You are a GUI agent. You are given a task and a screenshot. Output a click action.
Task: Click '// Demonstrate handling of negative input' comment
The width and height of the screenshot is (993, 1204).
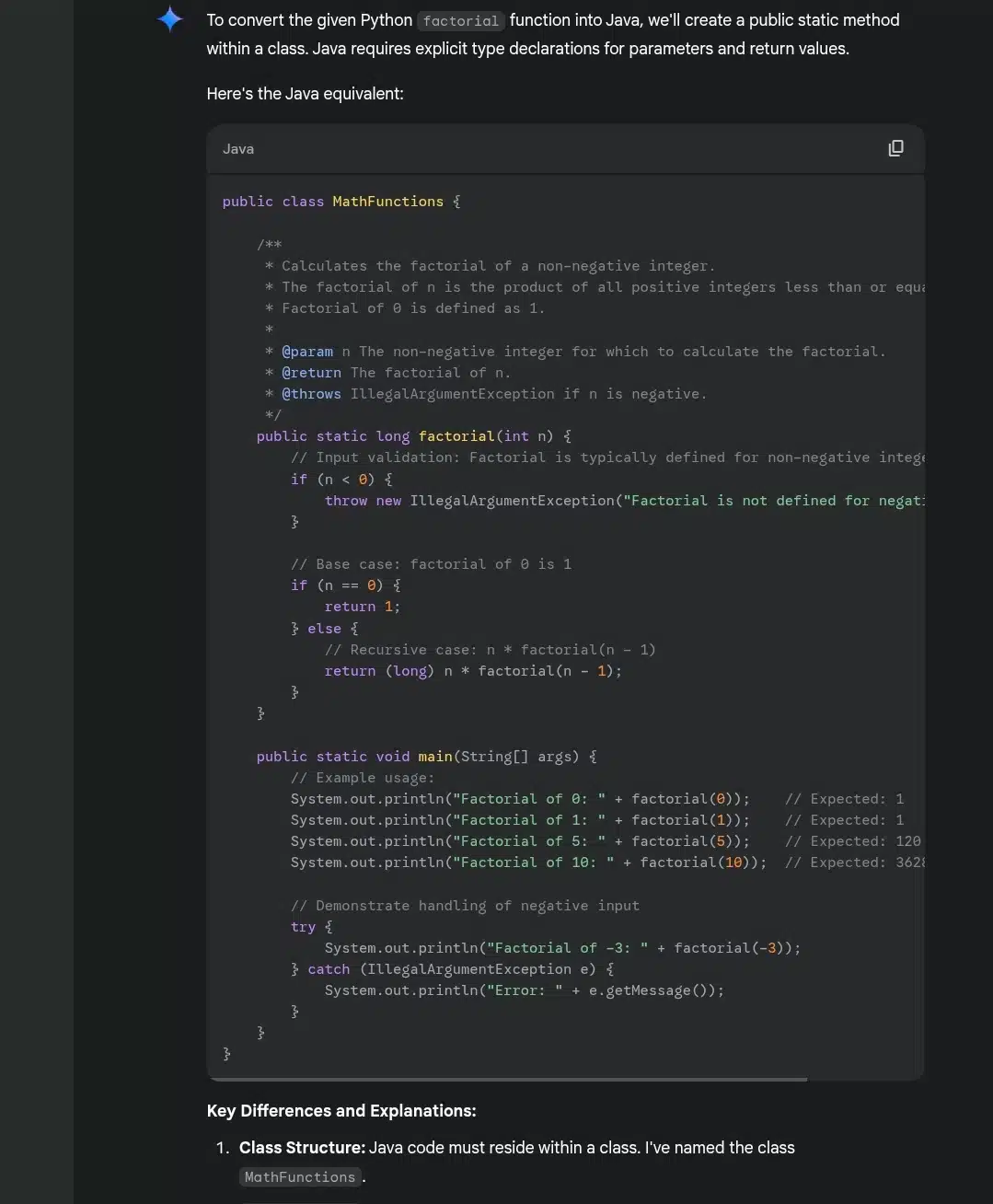pyautogui.click(x=465, y=906)
